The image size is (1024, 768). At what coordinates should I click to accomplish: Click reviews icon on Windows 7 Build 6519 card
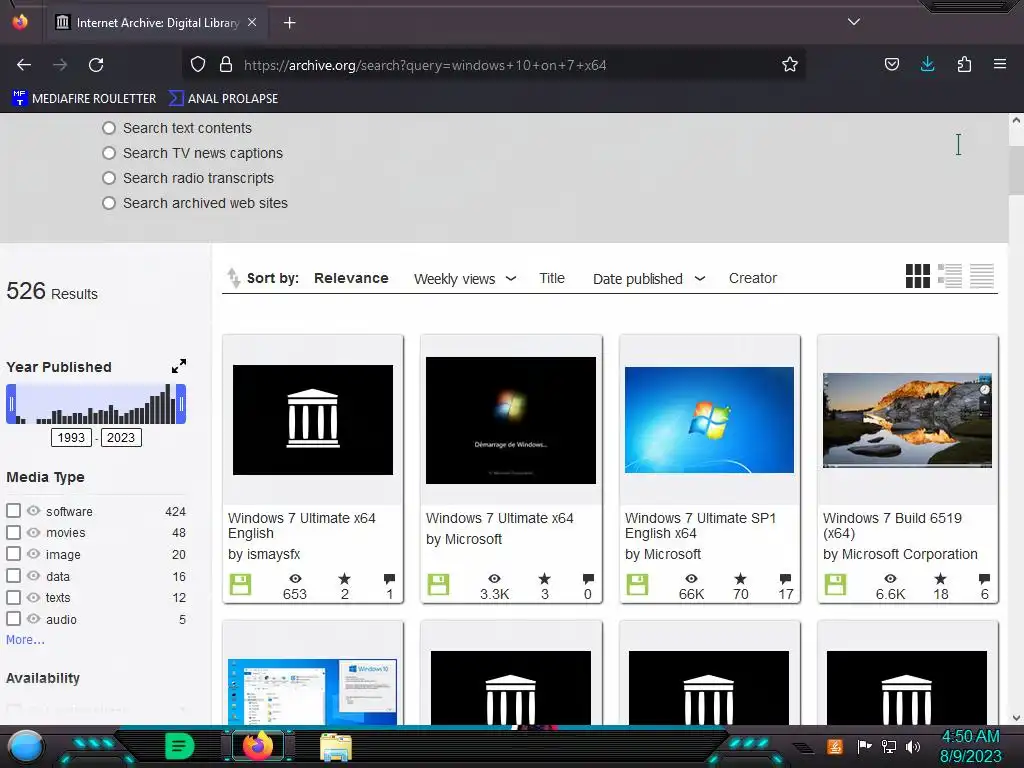tap(984, 579)
